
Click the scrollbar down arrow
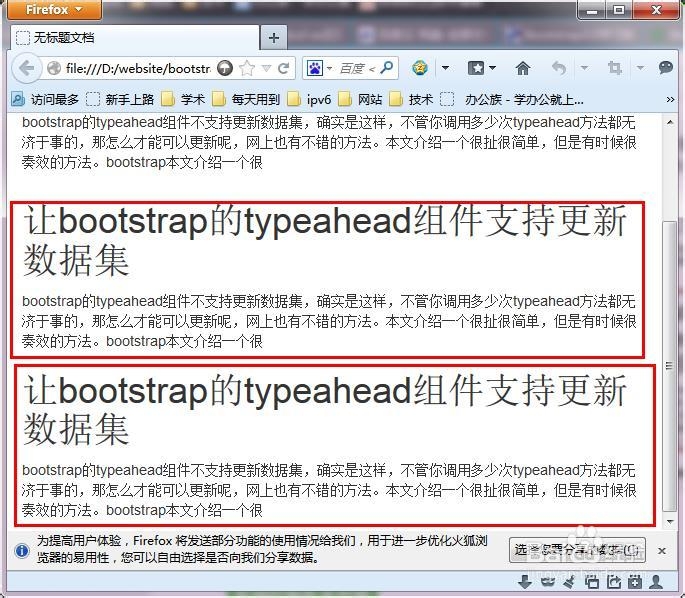tap(670, 521)
